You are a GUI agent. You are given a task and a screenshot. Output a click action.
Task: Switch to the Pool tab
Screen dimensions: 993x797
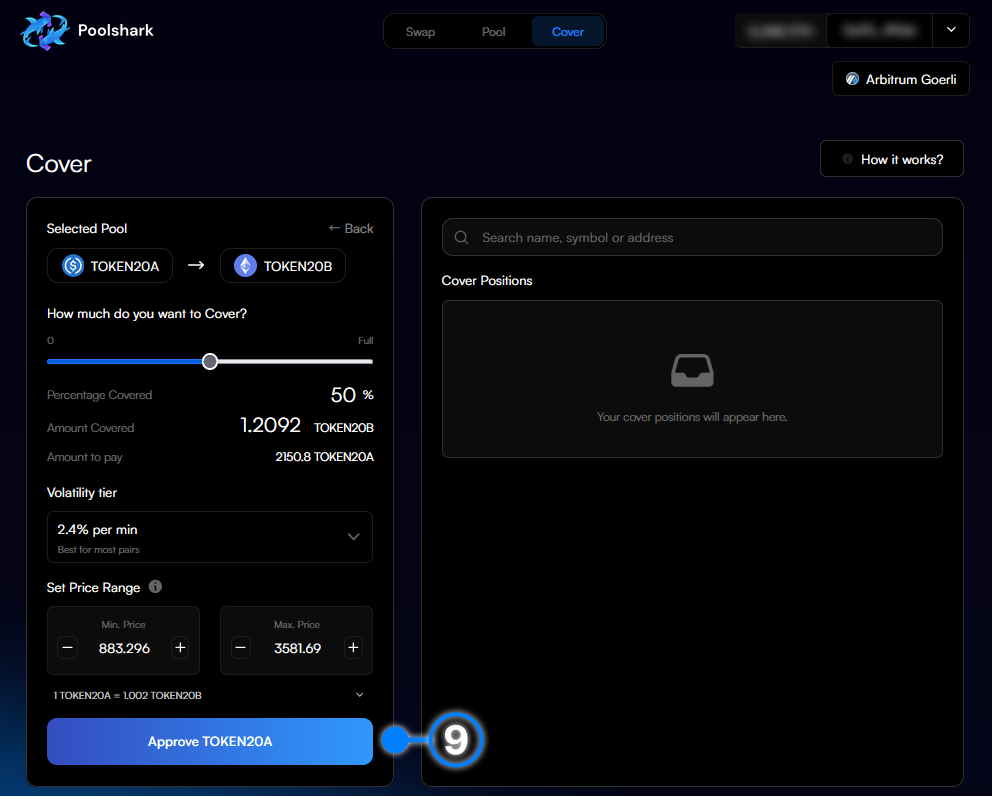[494, 32]
